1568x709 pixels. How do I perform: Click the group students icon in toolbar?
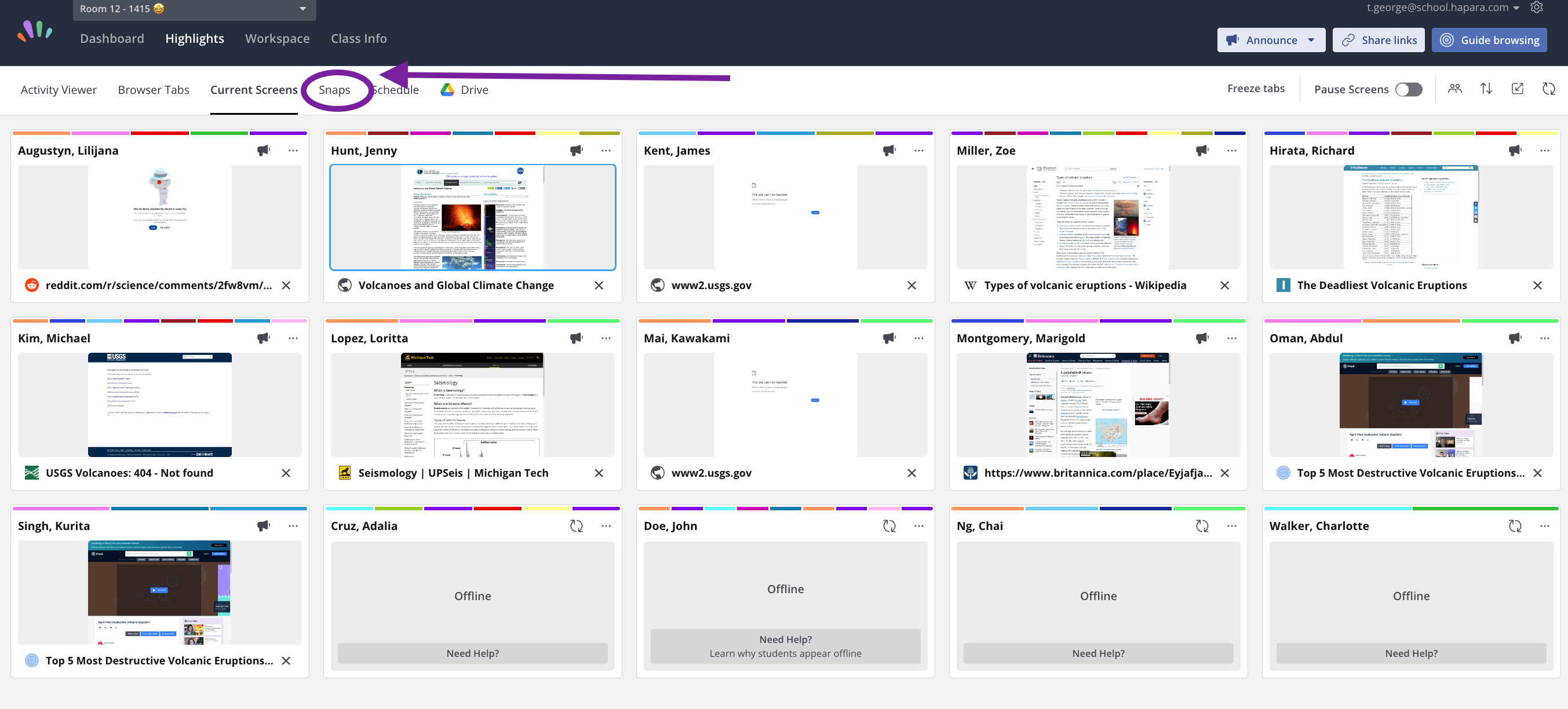pyautogui.click(x=1455, y=89)
